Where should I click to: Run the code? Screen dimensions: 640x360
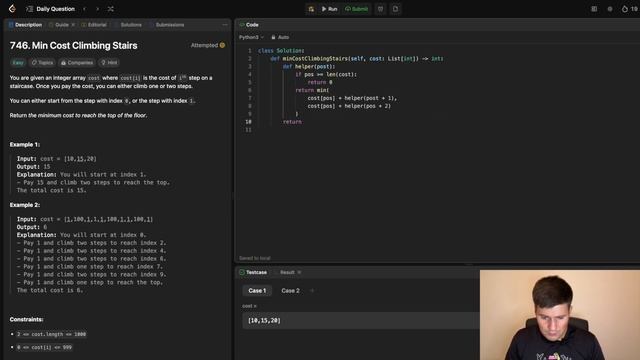[x=329, y=9]
